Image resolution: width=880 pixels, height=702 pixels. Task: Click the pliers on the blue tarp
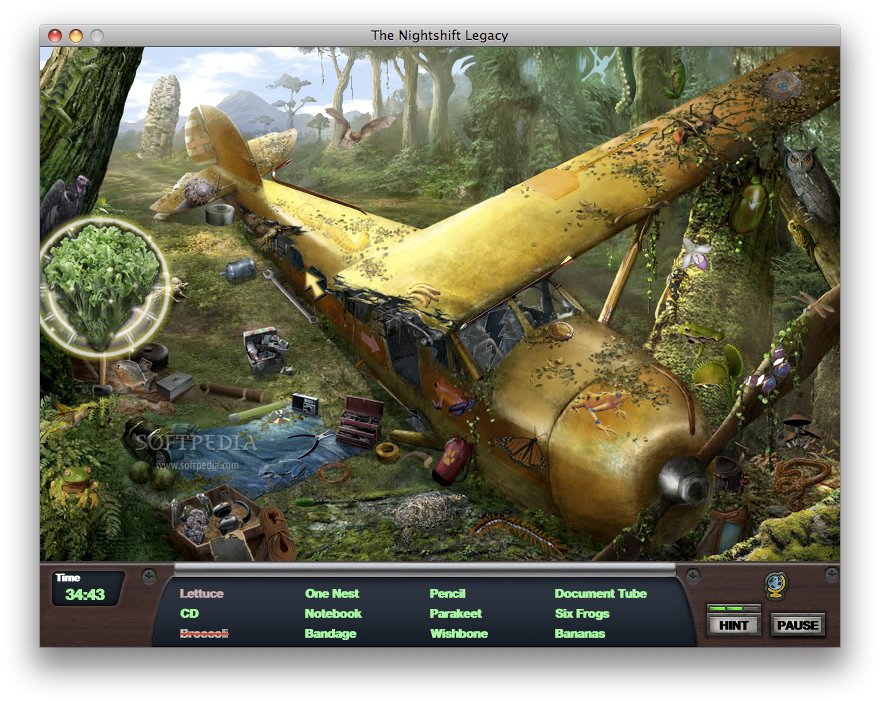point(311,442)
